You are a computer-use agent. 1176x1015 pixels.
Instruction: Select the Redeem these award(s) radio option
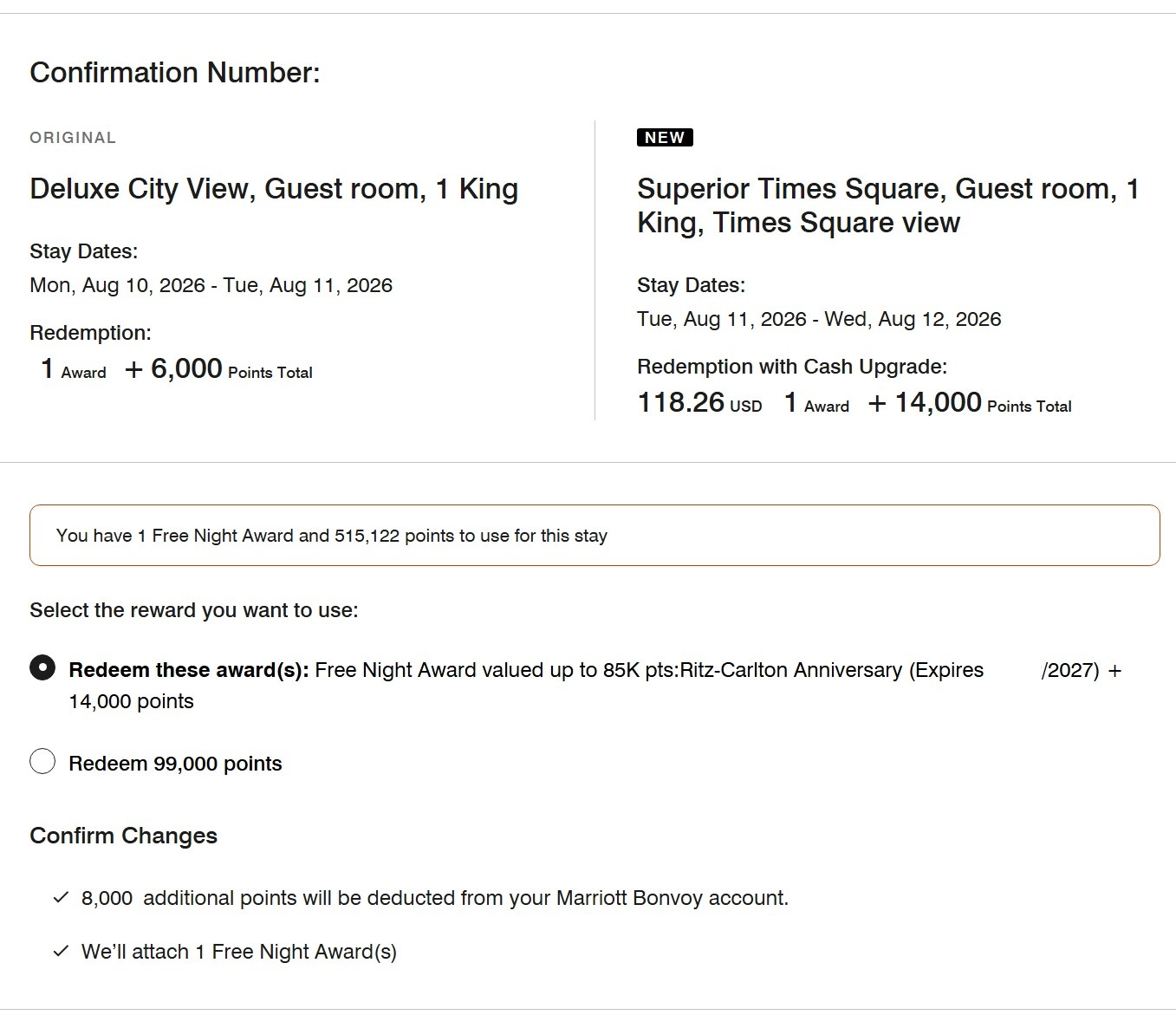pyautogui.click(x=42, y=668)
